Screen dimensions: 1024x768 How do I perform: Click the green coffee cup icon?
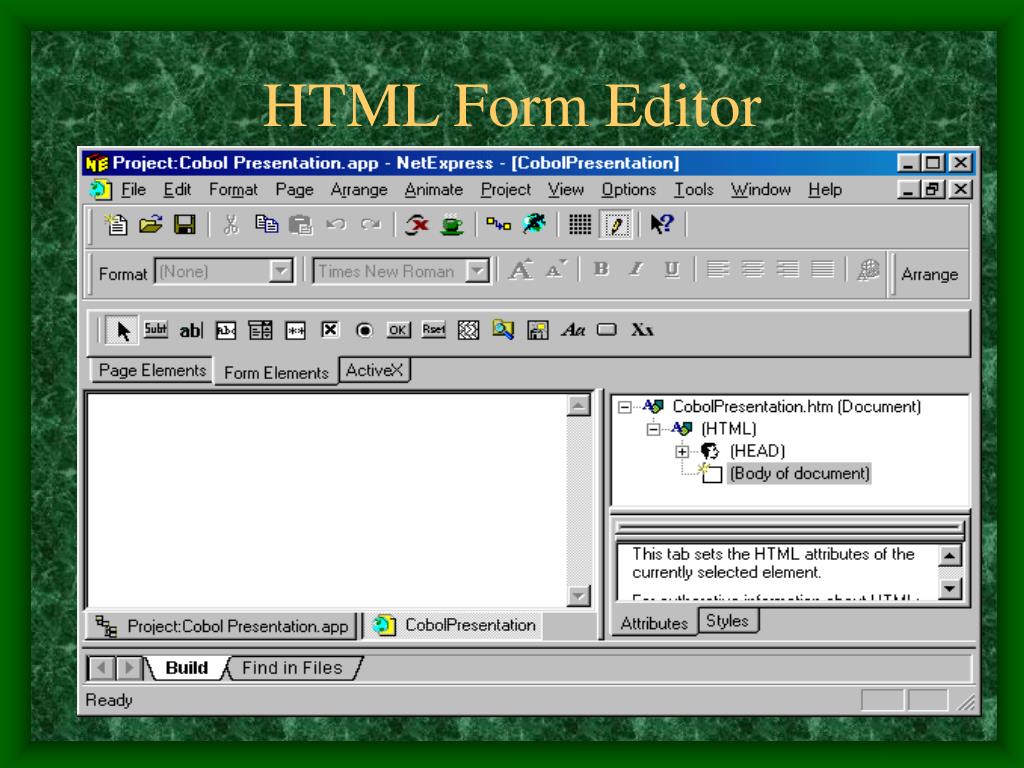point(451,225)
